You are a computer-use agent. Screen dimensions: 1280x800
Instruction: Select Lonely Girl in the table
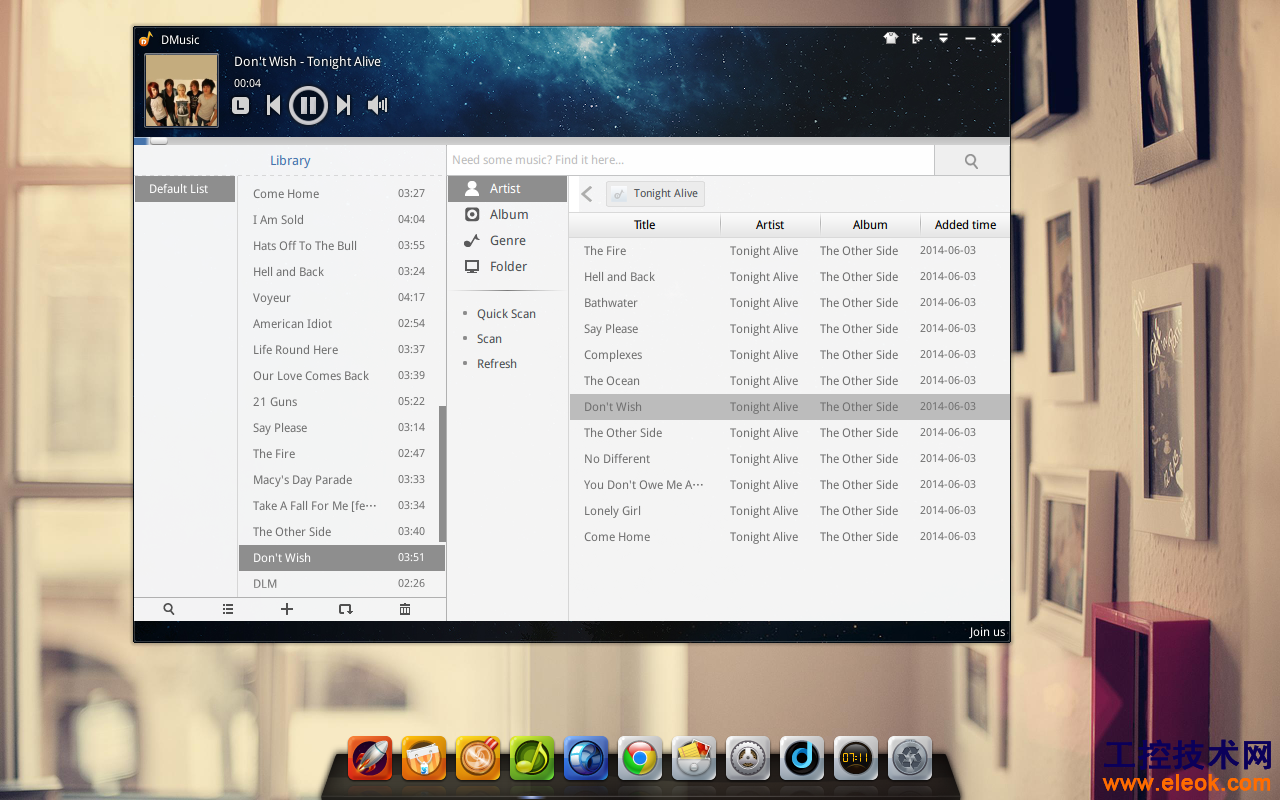click(789, 511)
